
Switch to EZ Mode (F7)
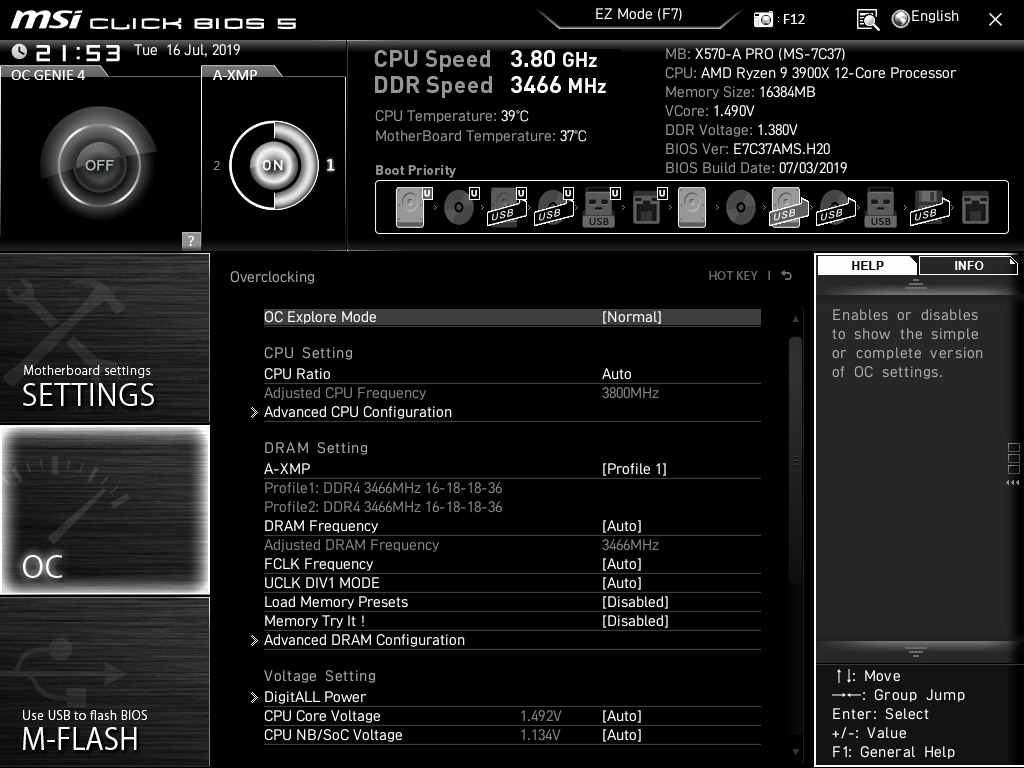639,14
